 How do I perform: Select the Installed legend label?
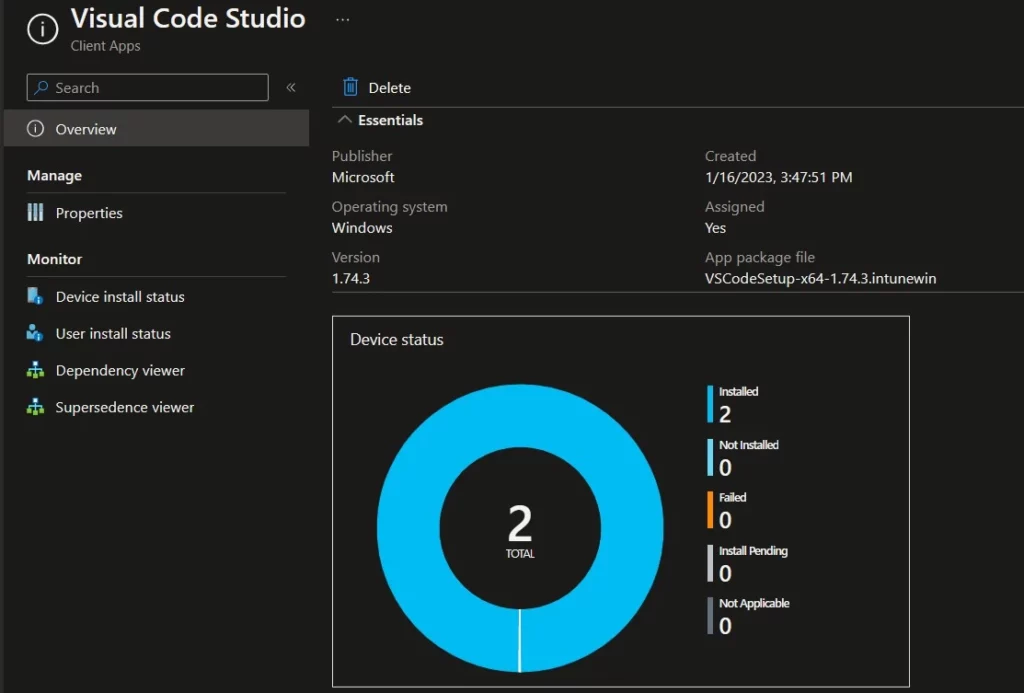point(739,392)
